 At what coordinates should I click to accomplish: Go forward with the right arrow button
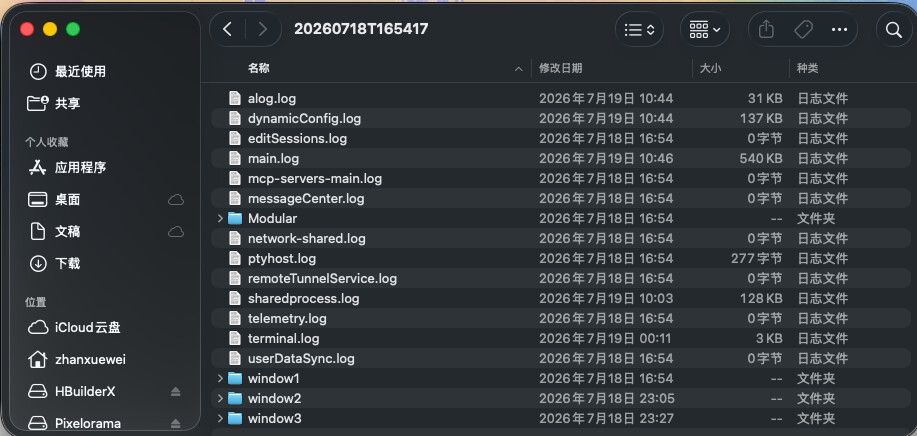(263, 29)
